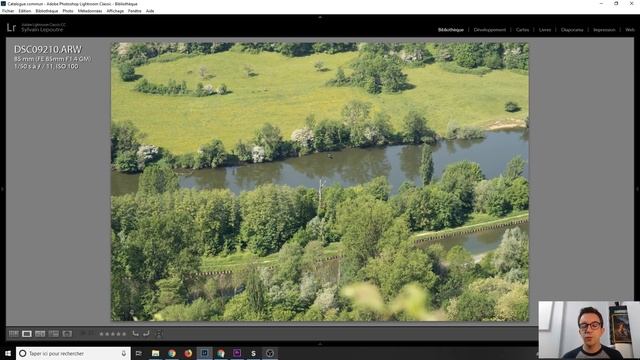Rotate photo clockwise
The image size is (640, 360).
[x=146, y=334]
